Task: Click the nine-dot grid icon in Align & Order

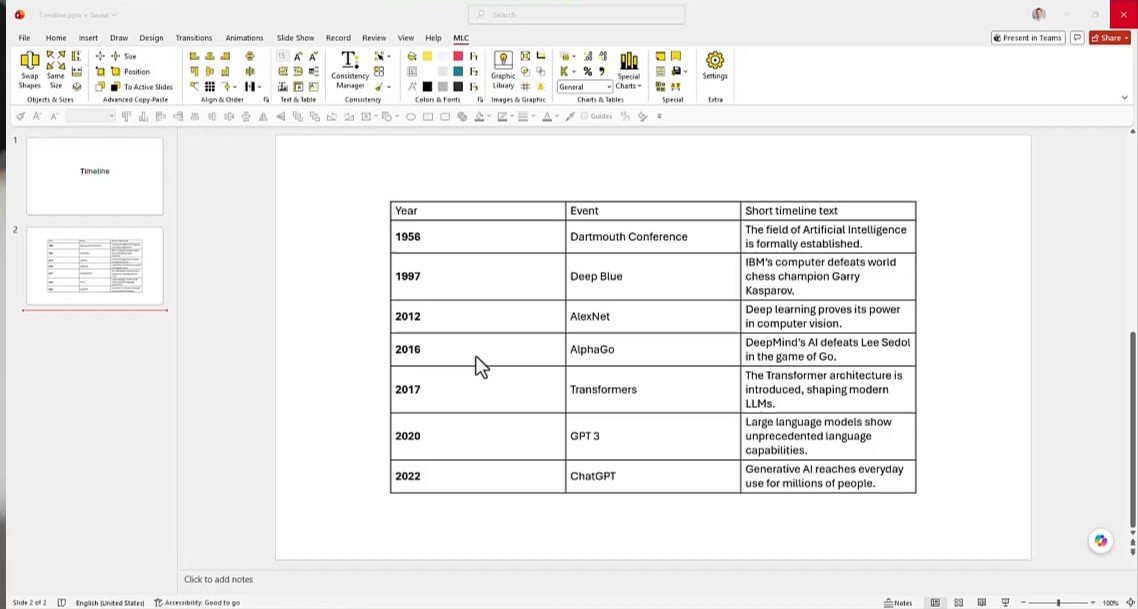Action: click(209, 86)
